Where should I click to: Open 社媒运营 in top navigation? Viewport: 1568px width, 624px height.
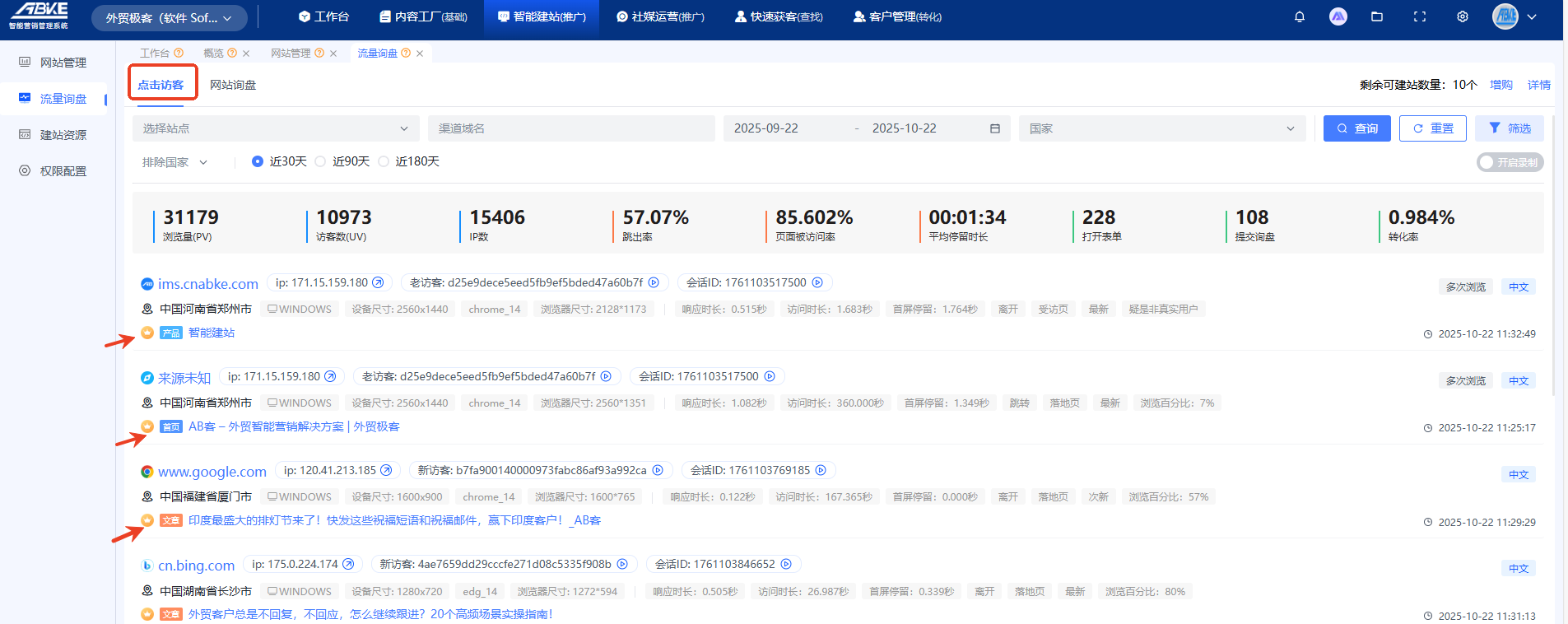click(x=660, y=16)
